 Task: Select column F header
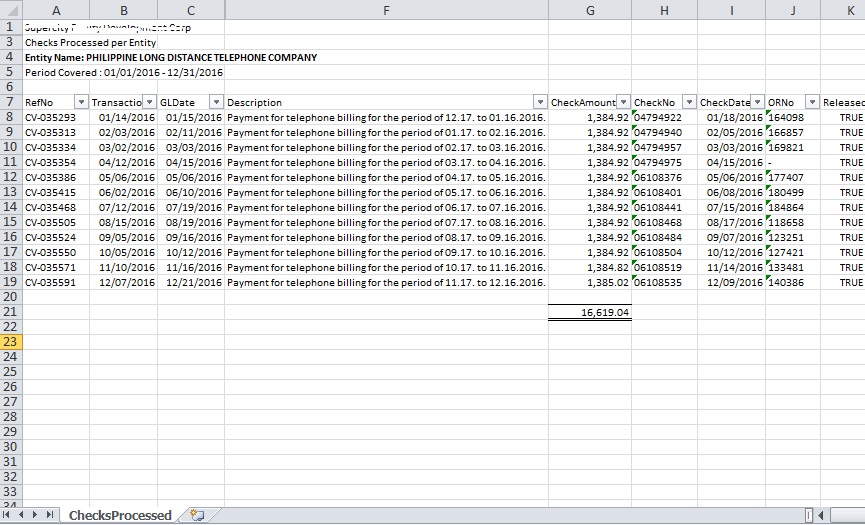coord(386,10)
